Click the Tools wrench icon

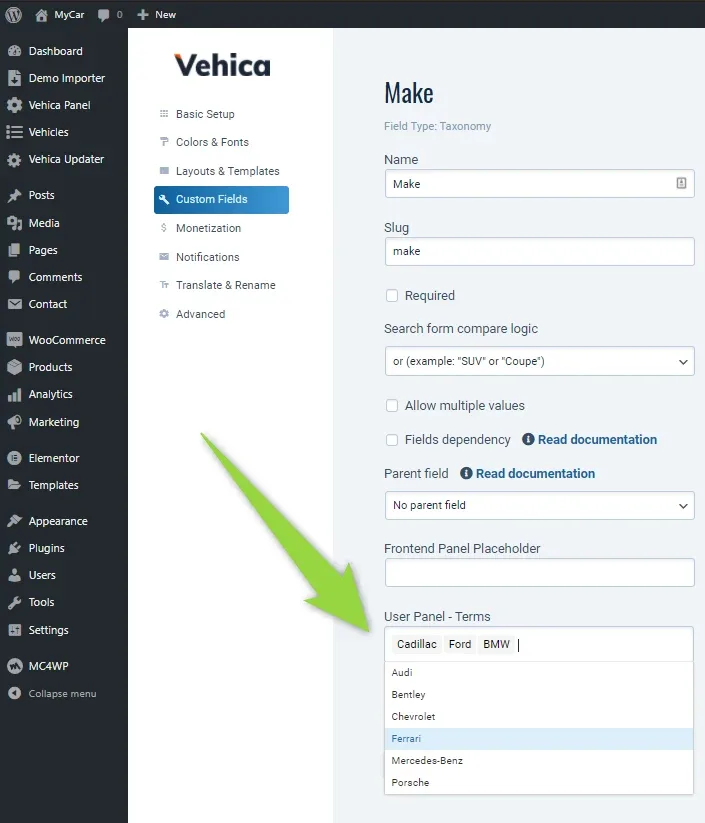15,602
